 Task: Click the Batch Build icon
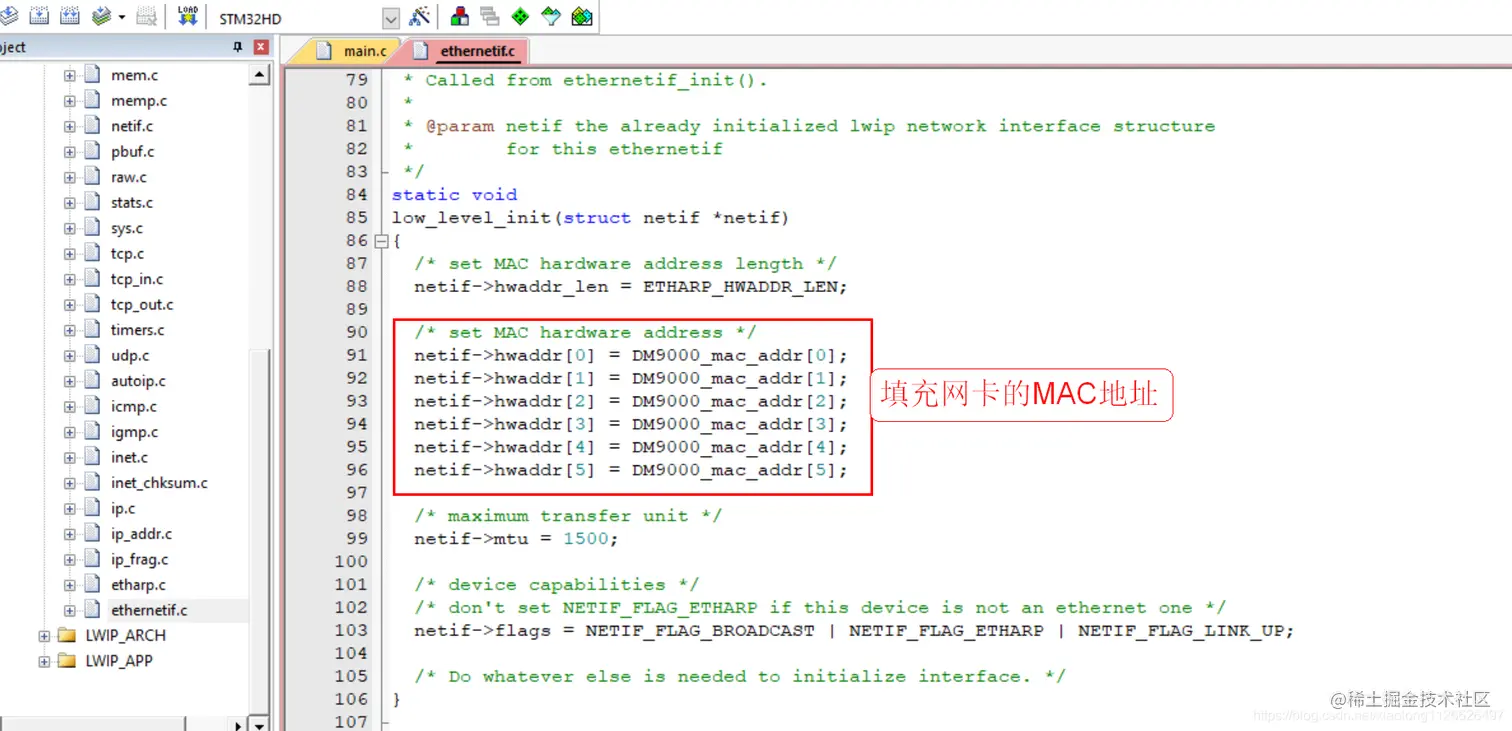tap(101, 16)
